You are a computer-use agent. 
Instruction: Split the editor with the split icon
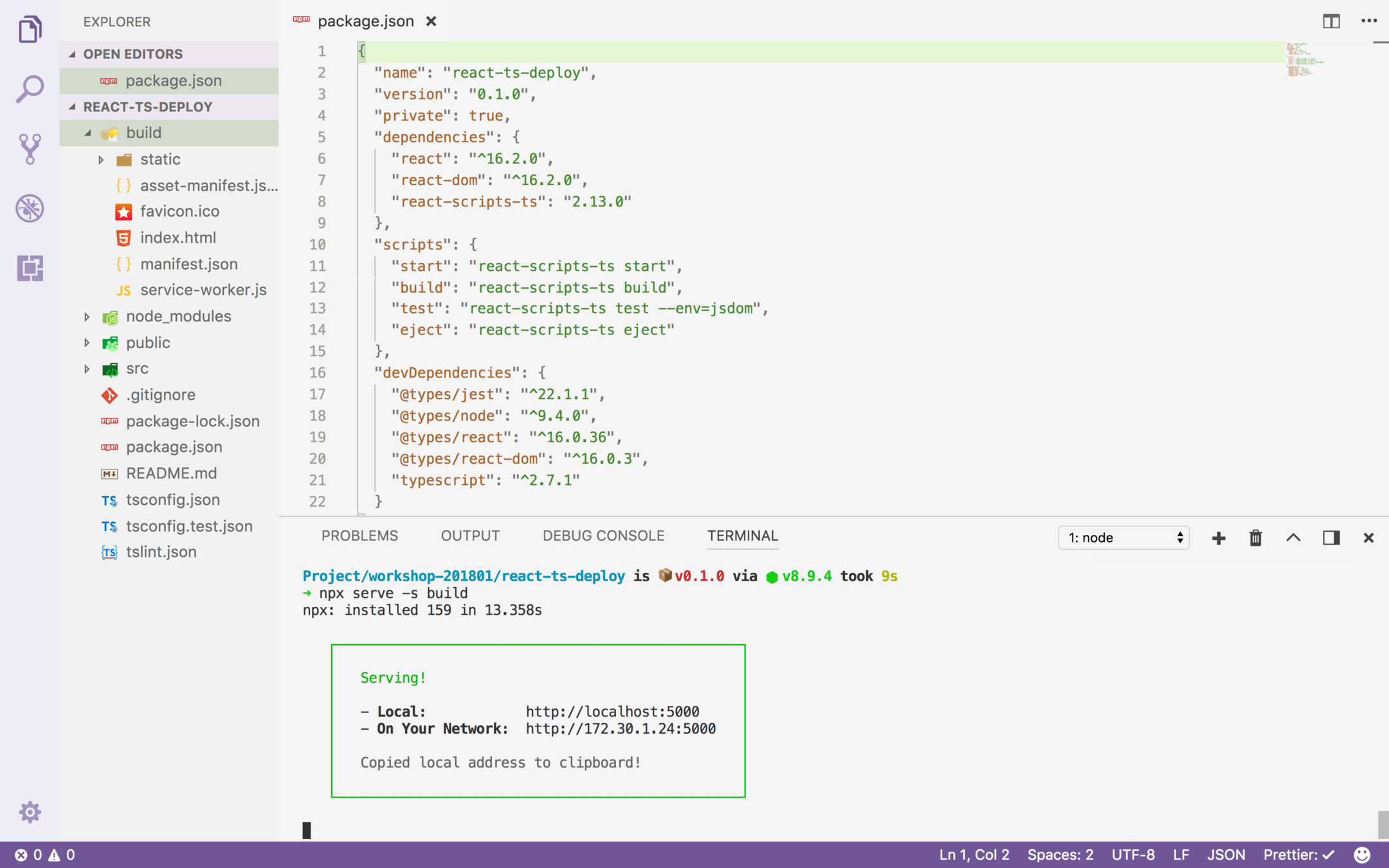[x=1331, y=21]
